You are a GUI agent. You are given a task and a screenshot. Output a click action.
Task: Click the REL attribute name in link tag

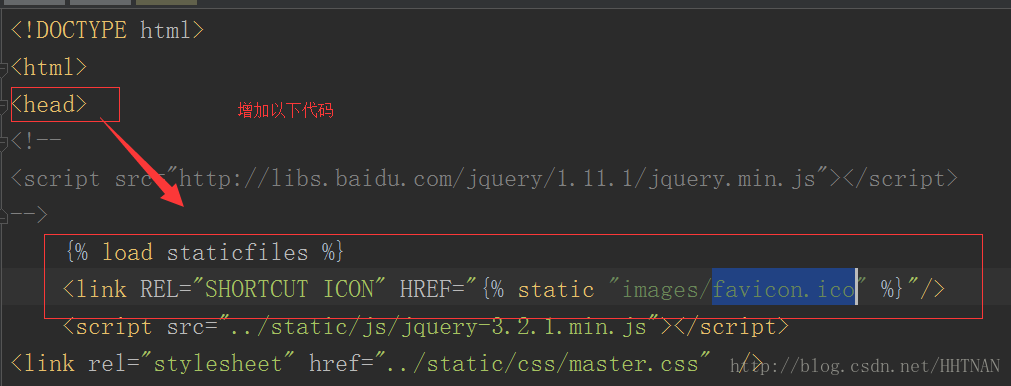coord(159,289)
